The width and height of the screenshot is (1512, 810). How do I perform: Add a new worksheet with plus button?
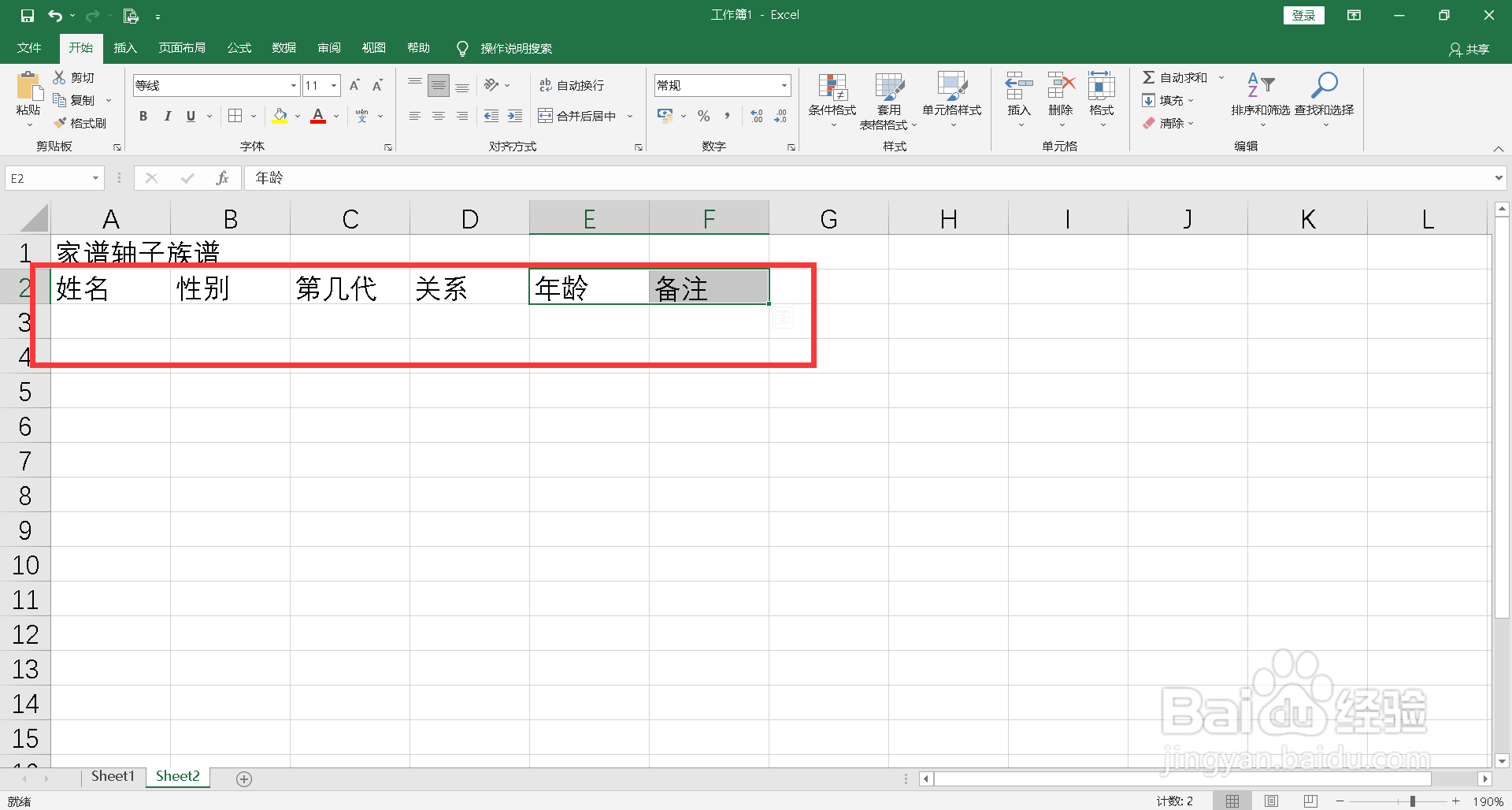244,778
